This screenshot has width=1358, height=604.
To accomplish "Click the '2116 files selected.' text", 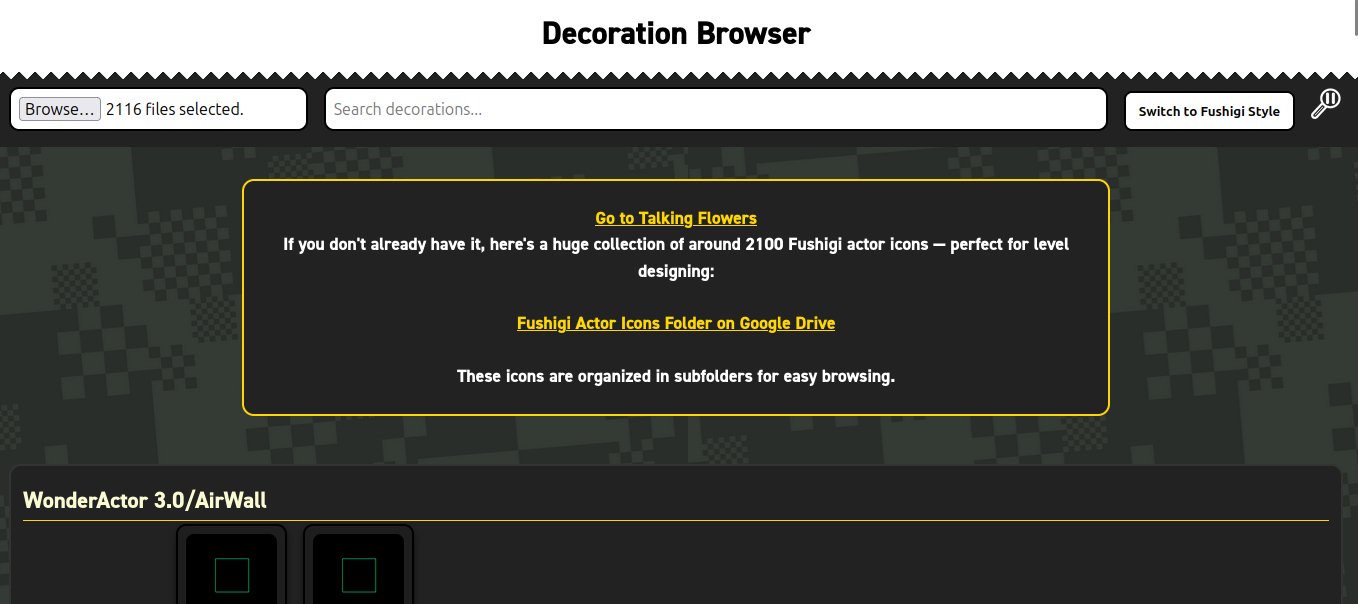I will 175,109.
